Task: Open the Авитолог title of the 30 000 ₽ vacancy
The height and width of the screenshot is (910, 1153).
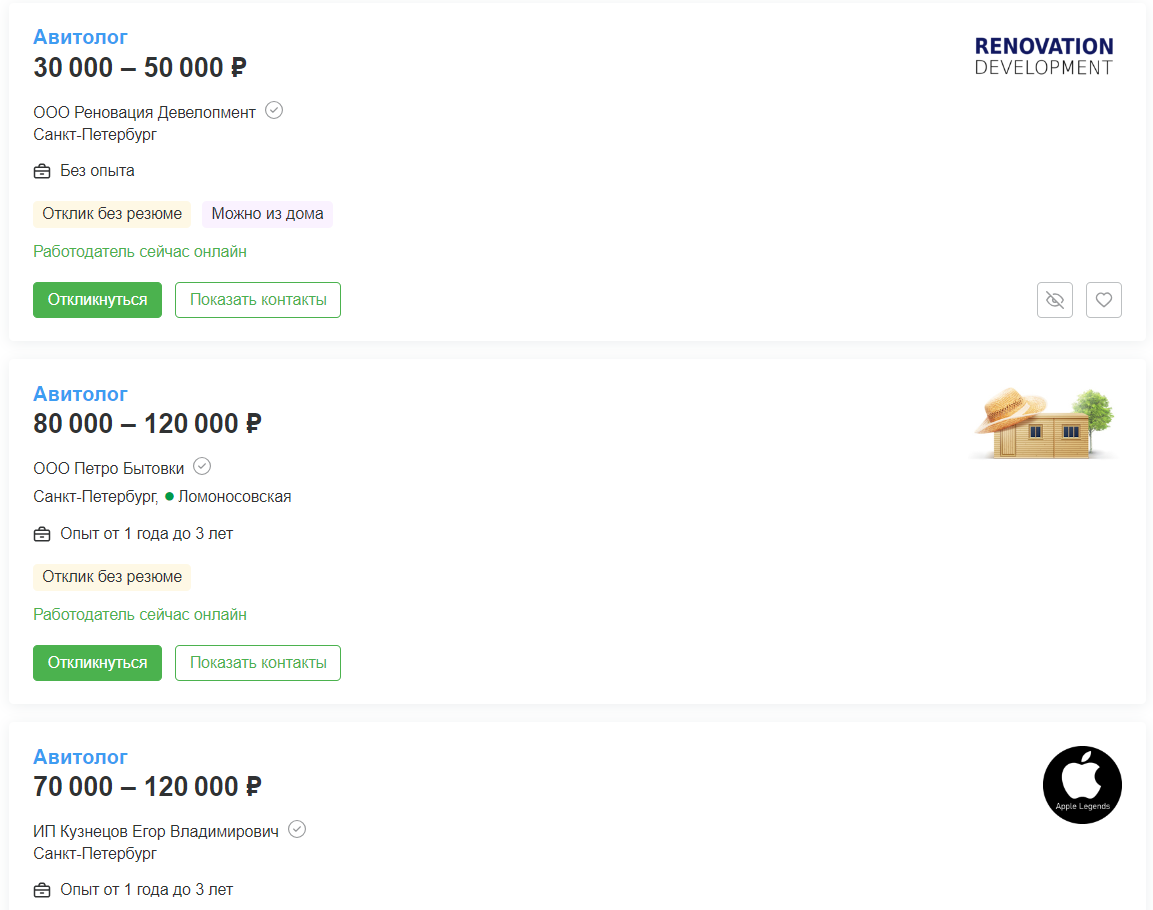Action: pyautogui.click(x=80, y=37)
